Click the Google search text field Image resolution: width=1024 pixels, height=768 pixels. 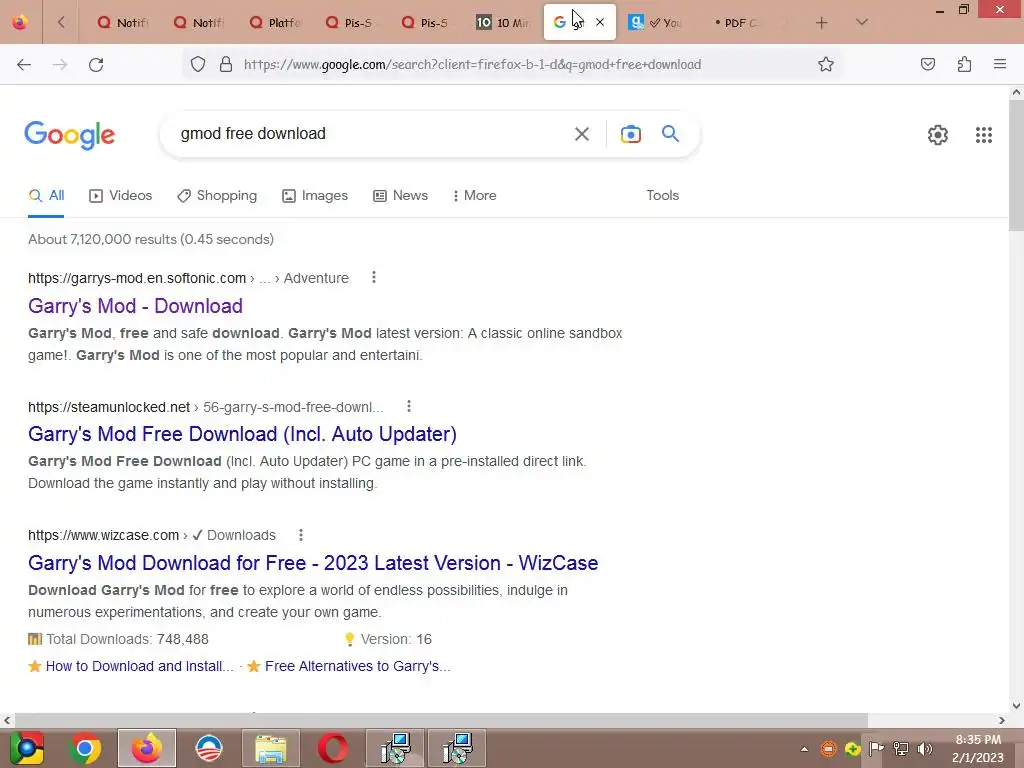(x=366, y=134)
